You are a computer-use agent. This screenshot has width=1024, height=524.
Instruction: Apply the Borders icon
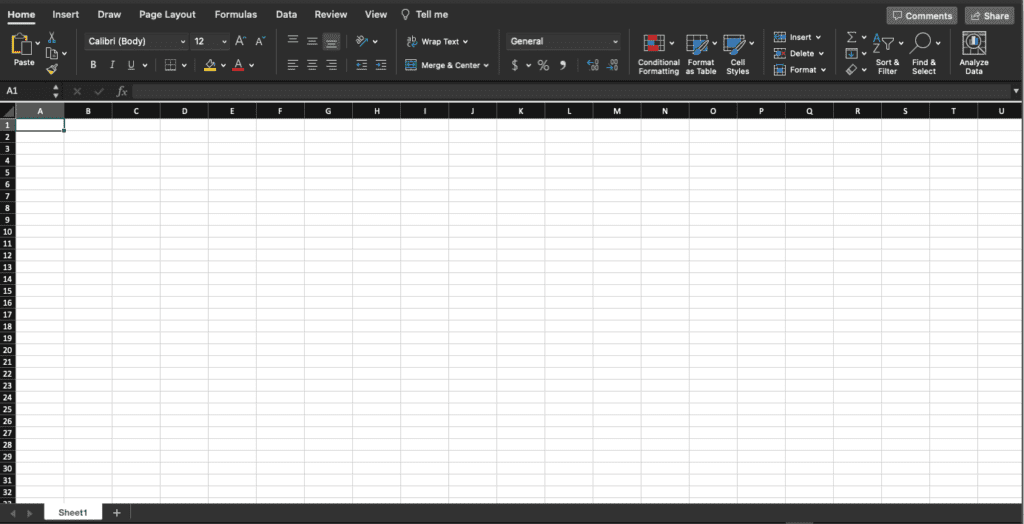point(170,65)
